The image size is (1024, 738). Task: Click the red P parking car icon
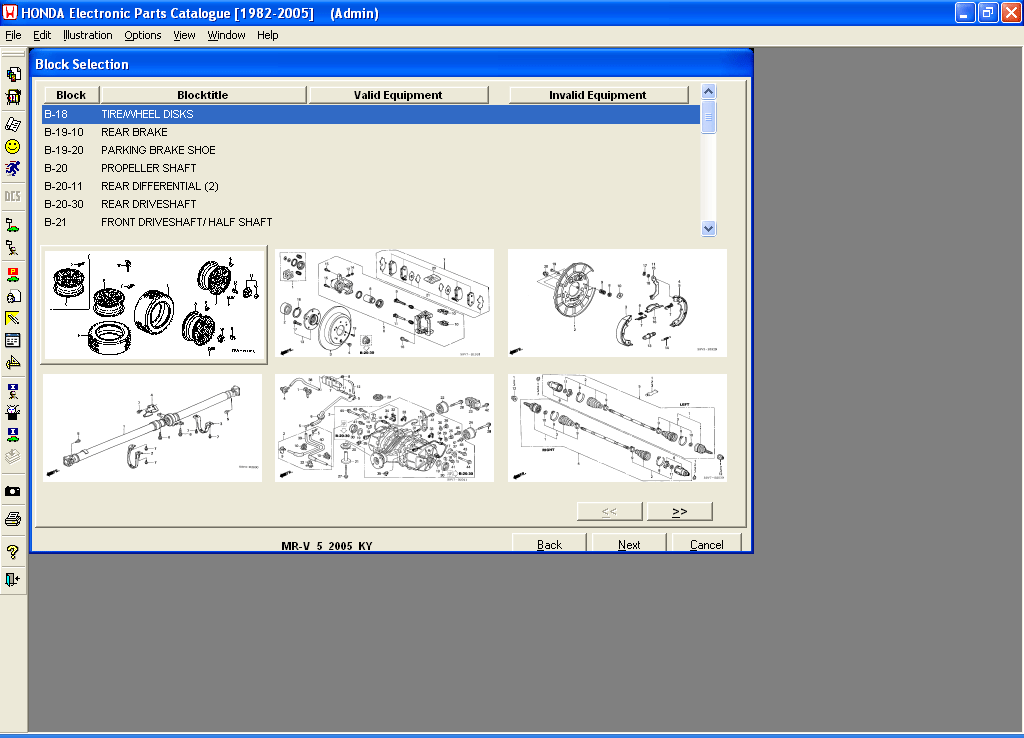[12, 274]
